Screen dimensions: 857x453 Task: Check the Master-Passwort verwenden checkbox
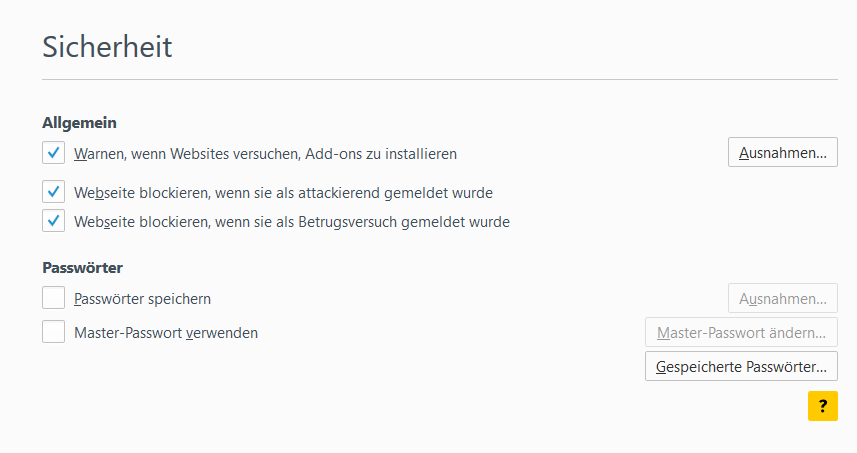[x=54, y=332]
